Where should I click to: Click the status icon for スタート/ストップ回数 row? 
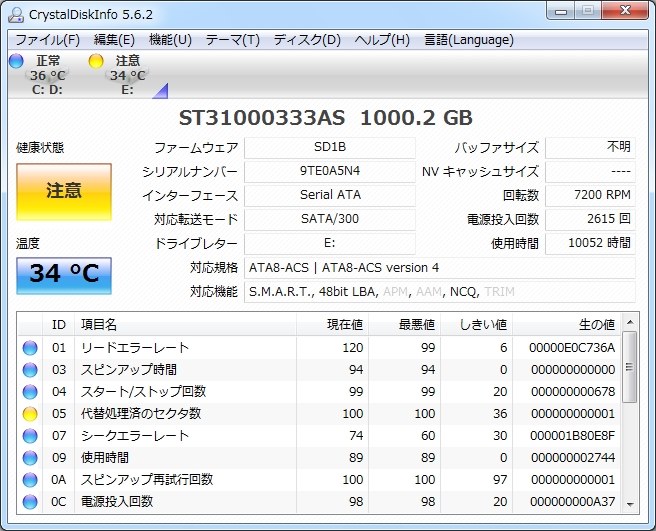click(x=30, y=392)
